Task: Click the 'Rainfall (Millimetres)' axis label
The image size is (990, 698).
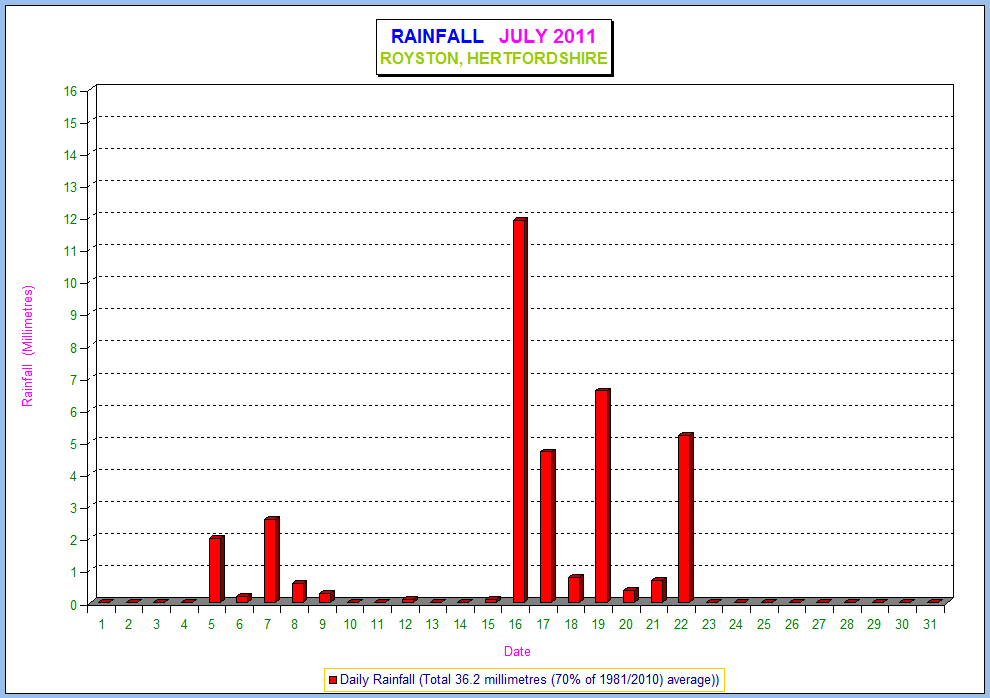Action: tap(27, 346)
